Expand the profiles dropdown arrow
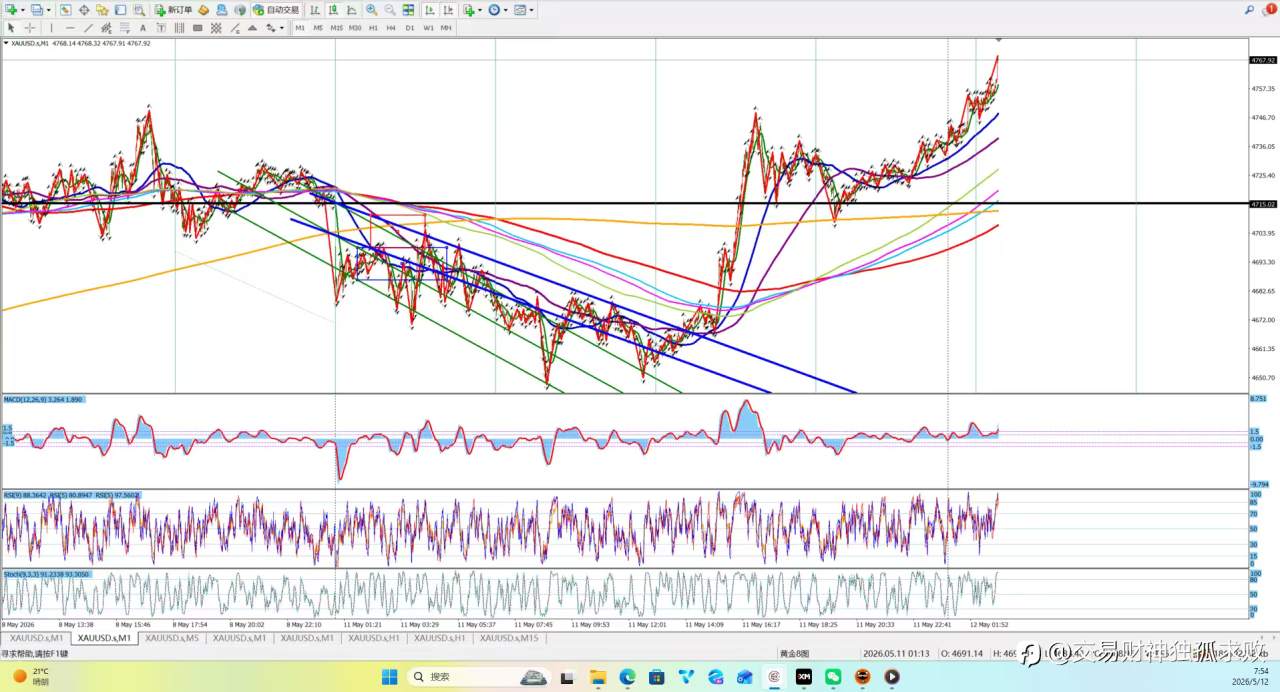This screenshot has height=692, width=1280. point(49,10)
